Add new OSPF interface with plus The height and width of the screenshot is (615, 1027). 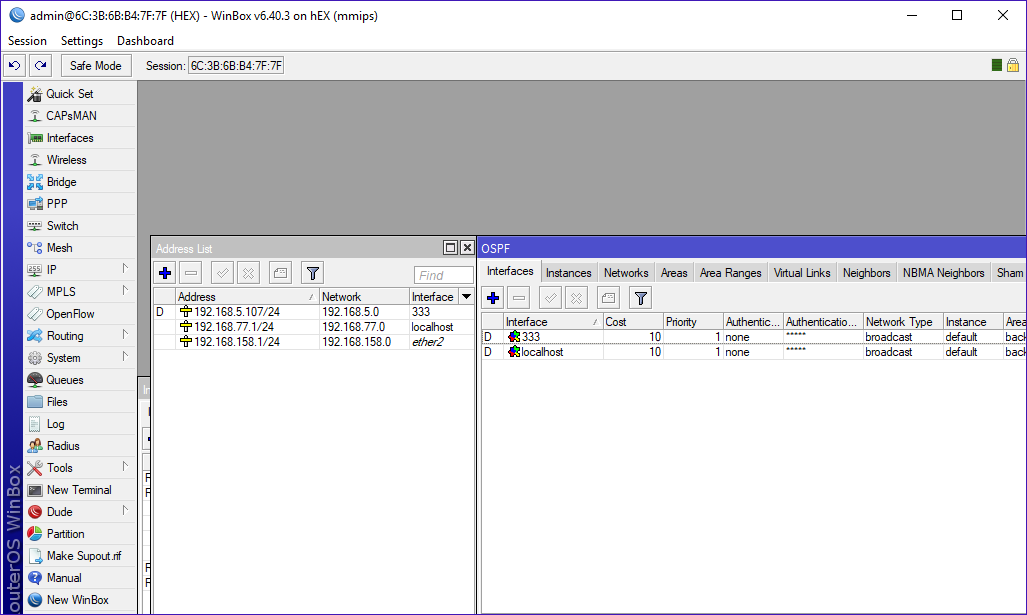pyautogui.click(x=493, y=299)
